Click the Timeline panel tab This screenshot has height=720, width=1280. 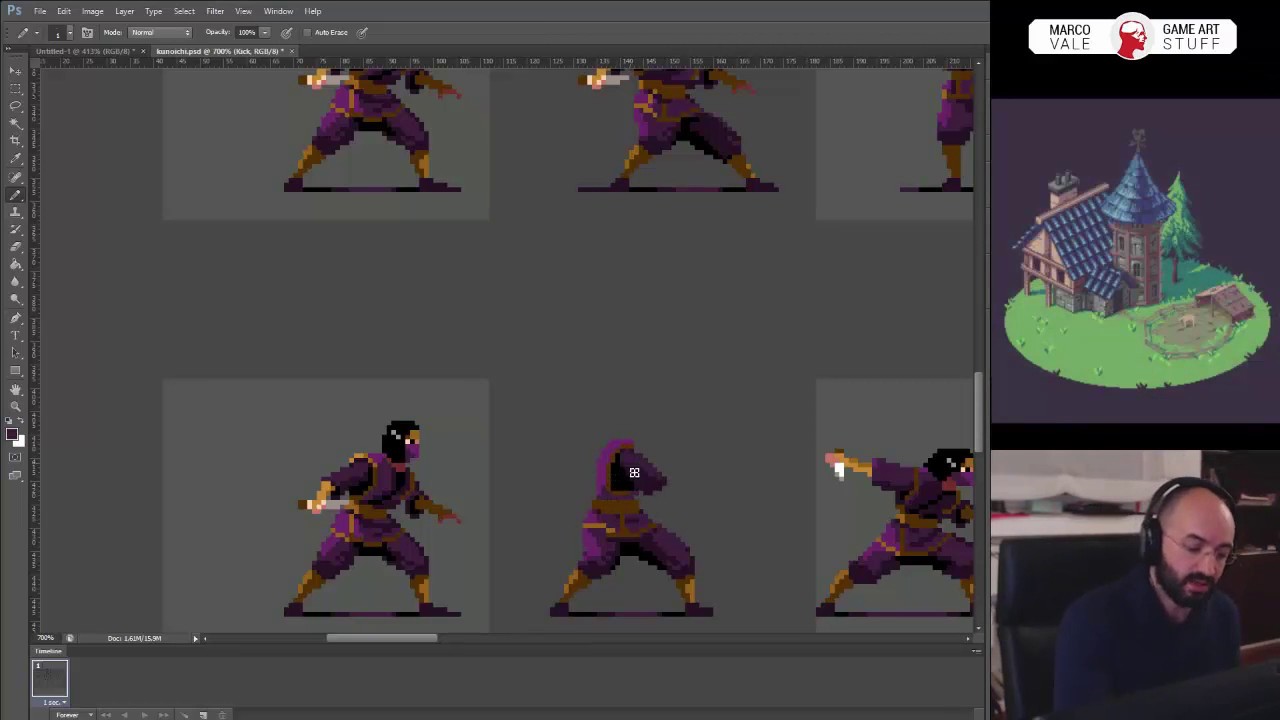(x=48, y=651)
